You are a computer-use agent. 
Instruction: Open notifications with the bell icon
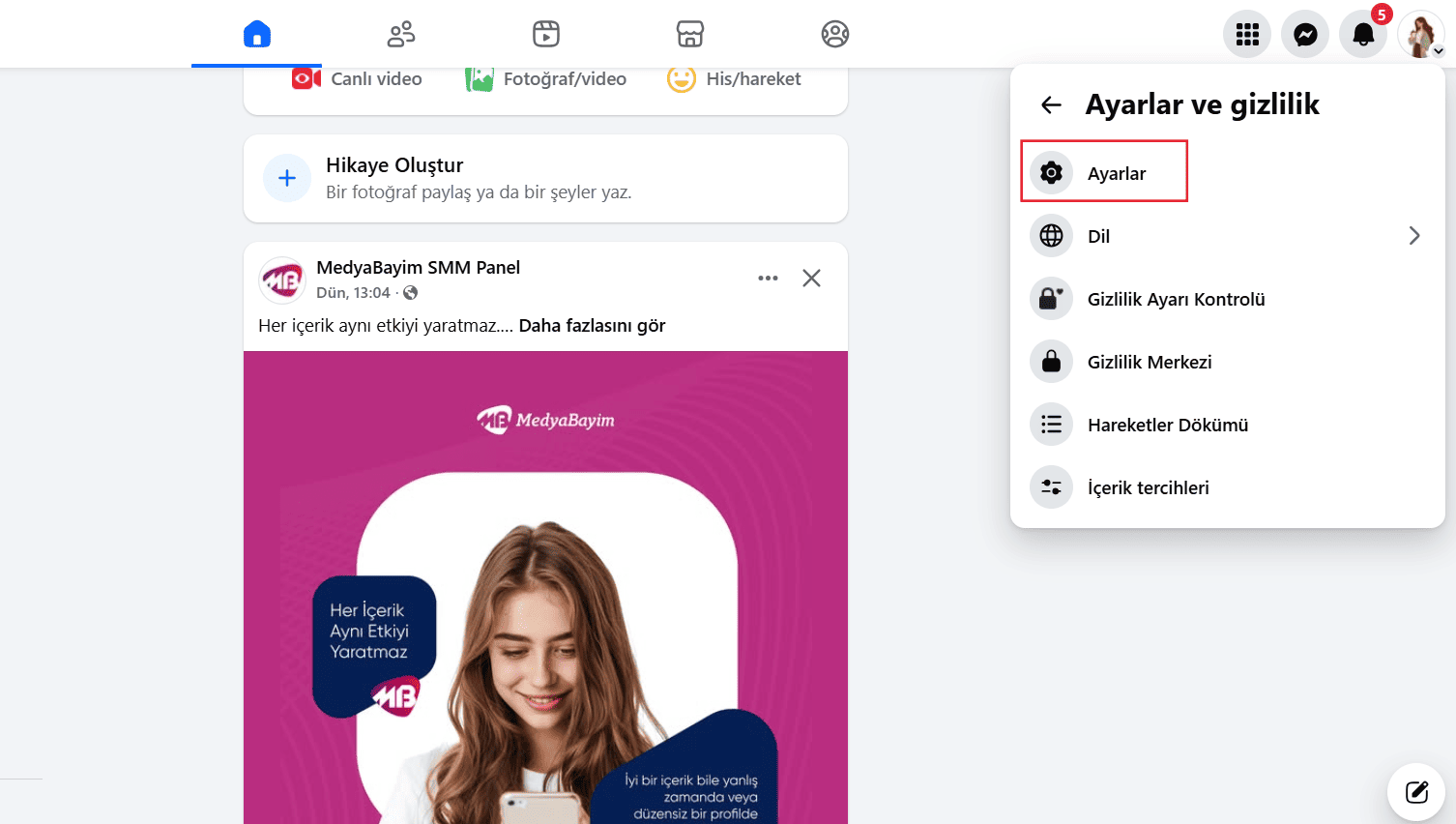(1363, 34)
